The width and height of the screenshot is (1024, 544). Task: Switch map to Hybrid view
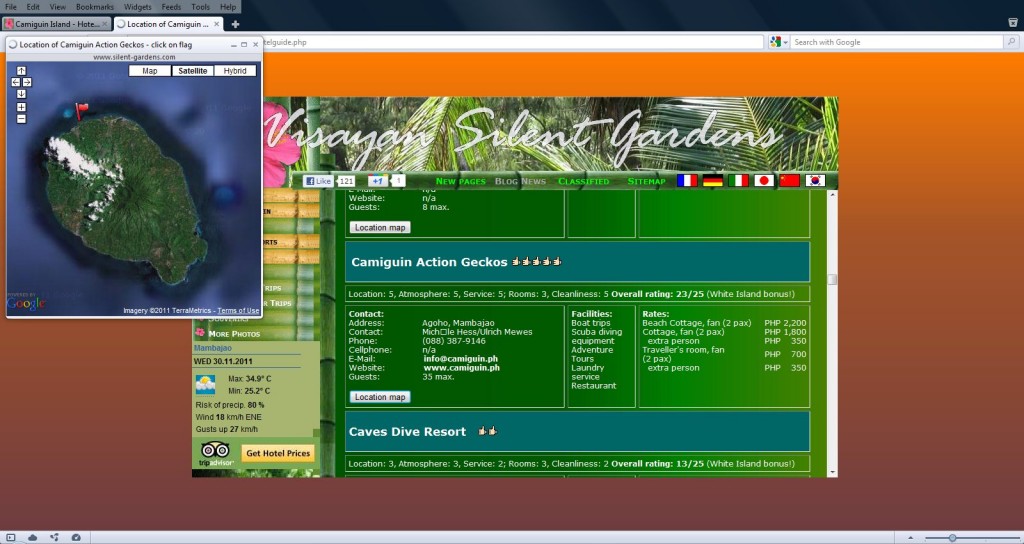(x=235, y=71)
